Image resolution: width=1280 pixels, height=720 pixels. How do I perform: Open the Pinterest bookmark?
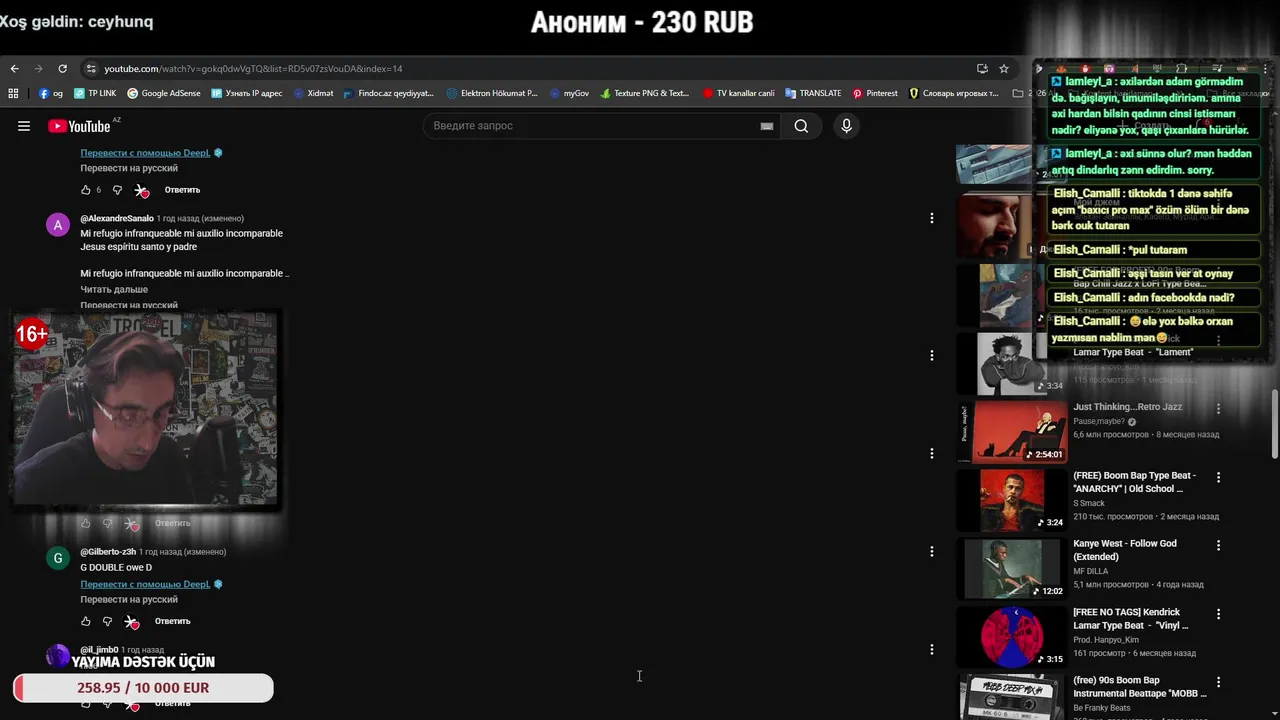pyautogui.click(x=875, y=93)
